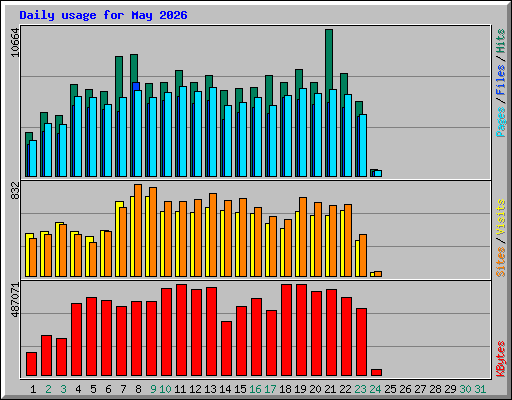Click the yellow visits bar for day 3

tap(58, 249)
